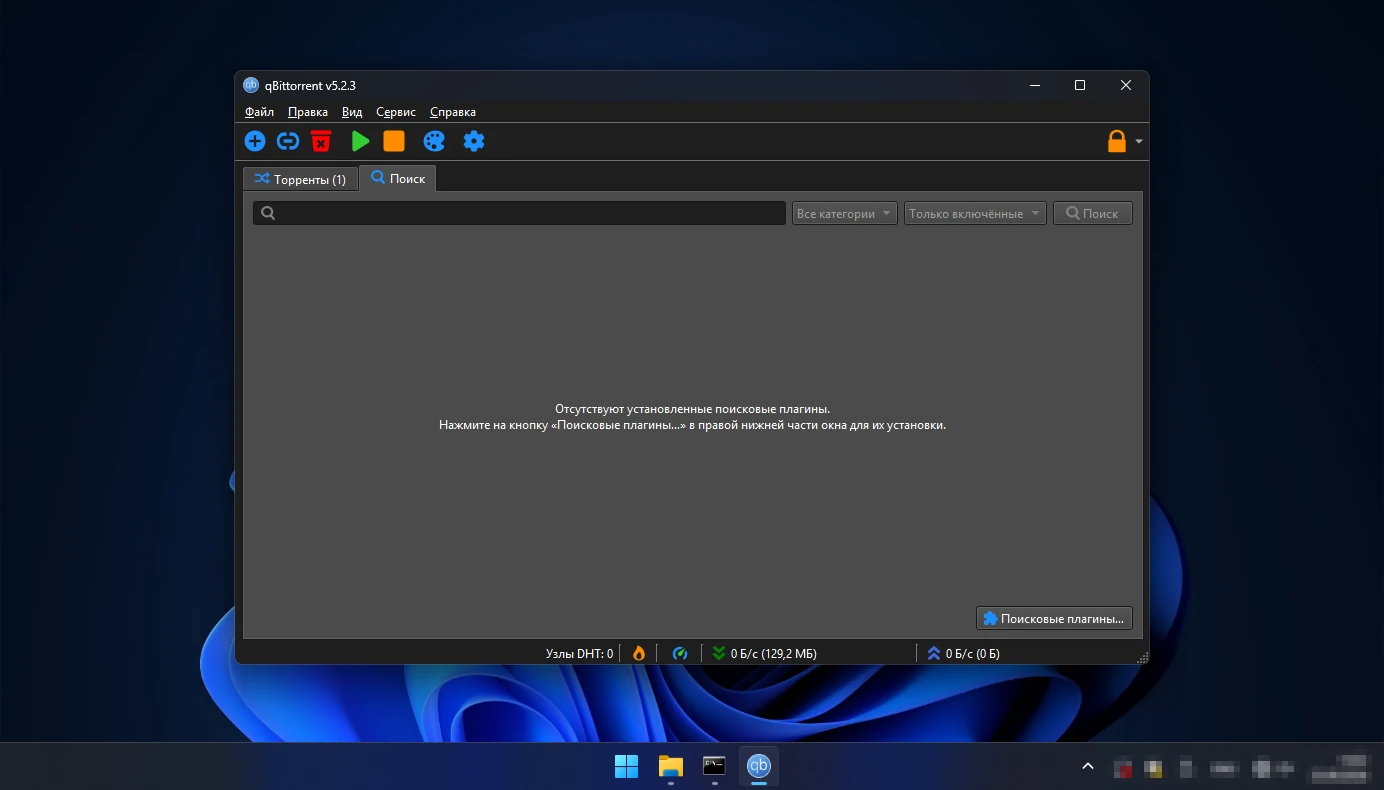
Task: Show hidden tray icons chevron
Action: [1088, 767]
